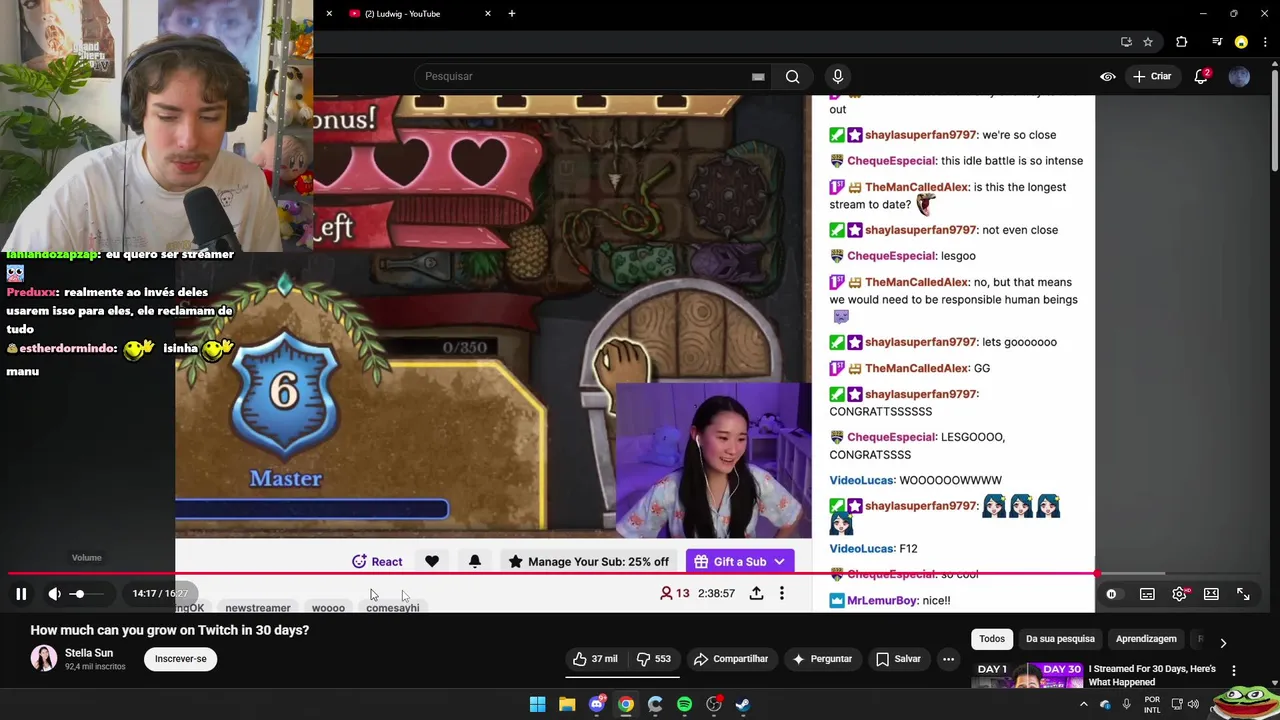The width and height of the screenshot is (1280, 720).
Task: Dislike the video (553)
Action: pos(655,659)
